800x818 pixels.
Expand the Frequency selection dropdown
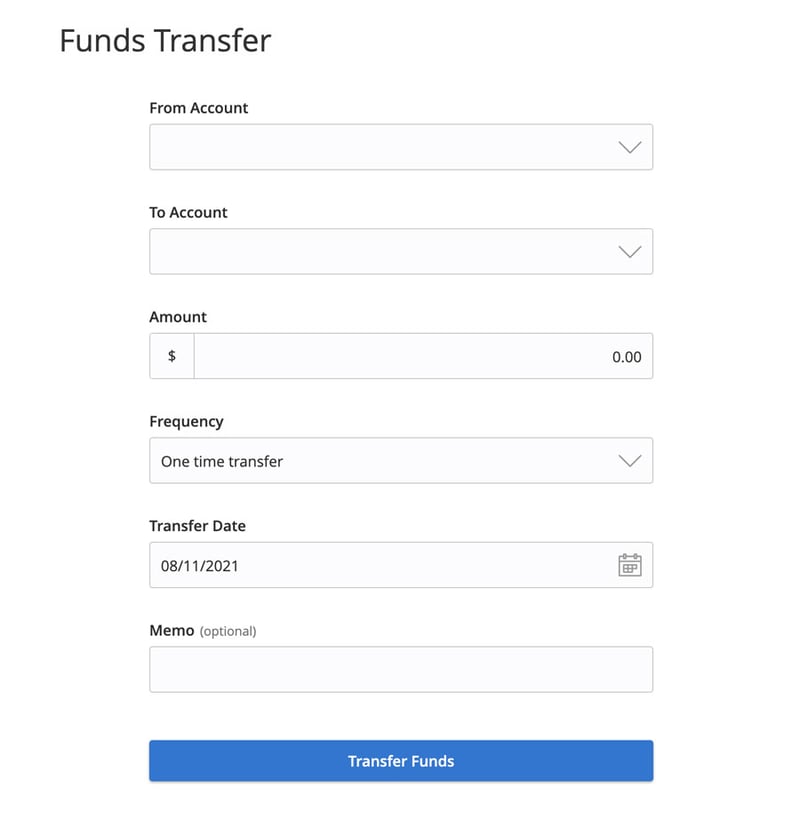[x=400, y=460]
